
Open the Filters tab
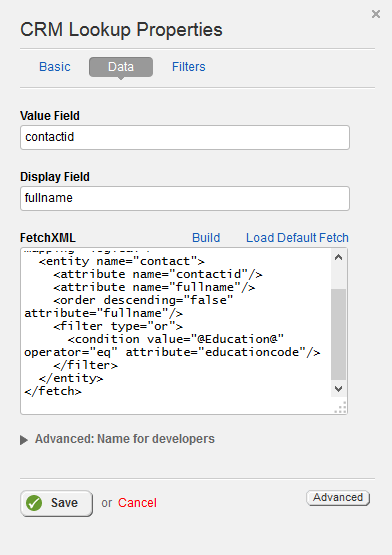point(188,67)
